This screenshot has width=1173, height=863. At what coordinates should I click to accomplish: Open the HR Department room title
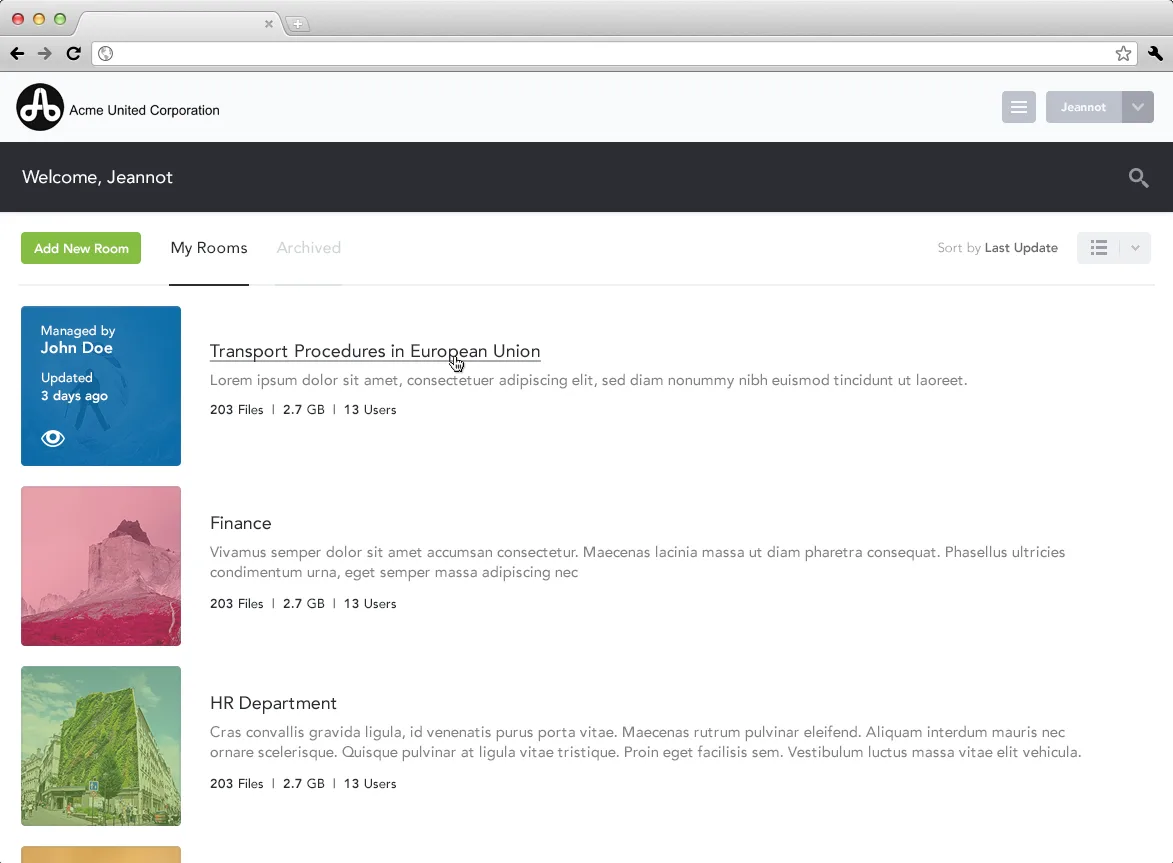(273, 703)
